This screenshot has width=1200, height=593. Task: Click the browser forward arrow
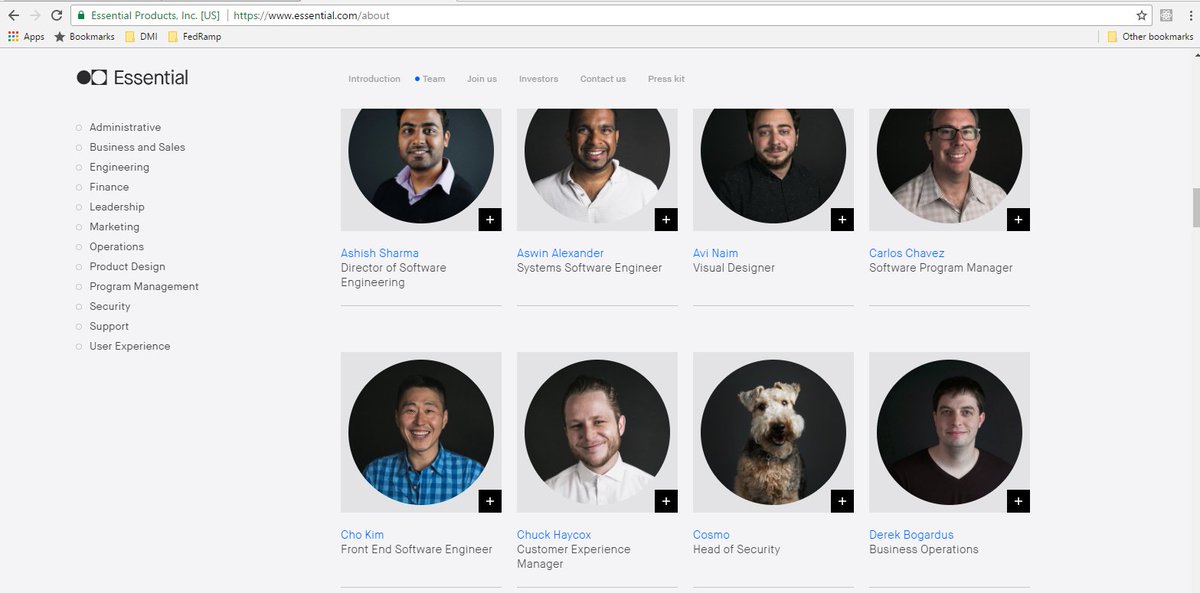35,16
